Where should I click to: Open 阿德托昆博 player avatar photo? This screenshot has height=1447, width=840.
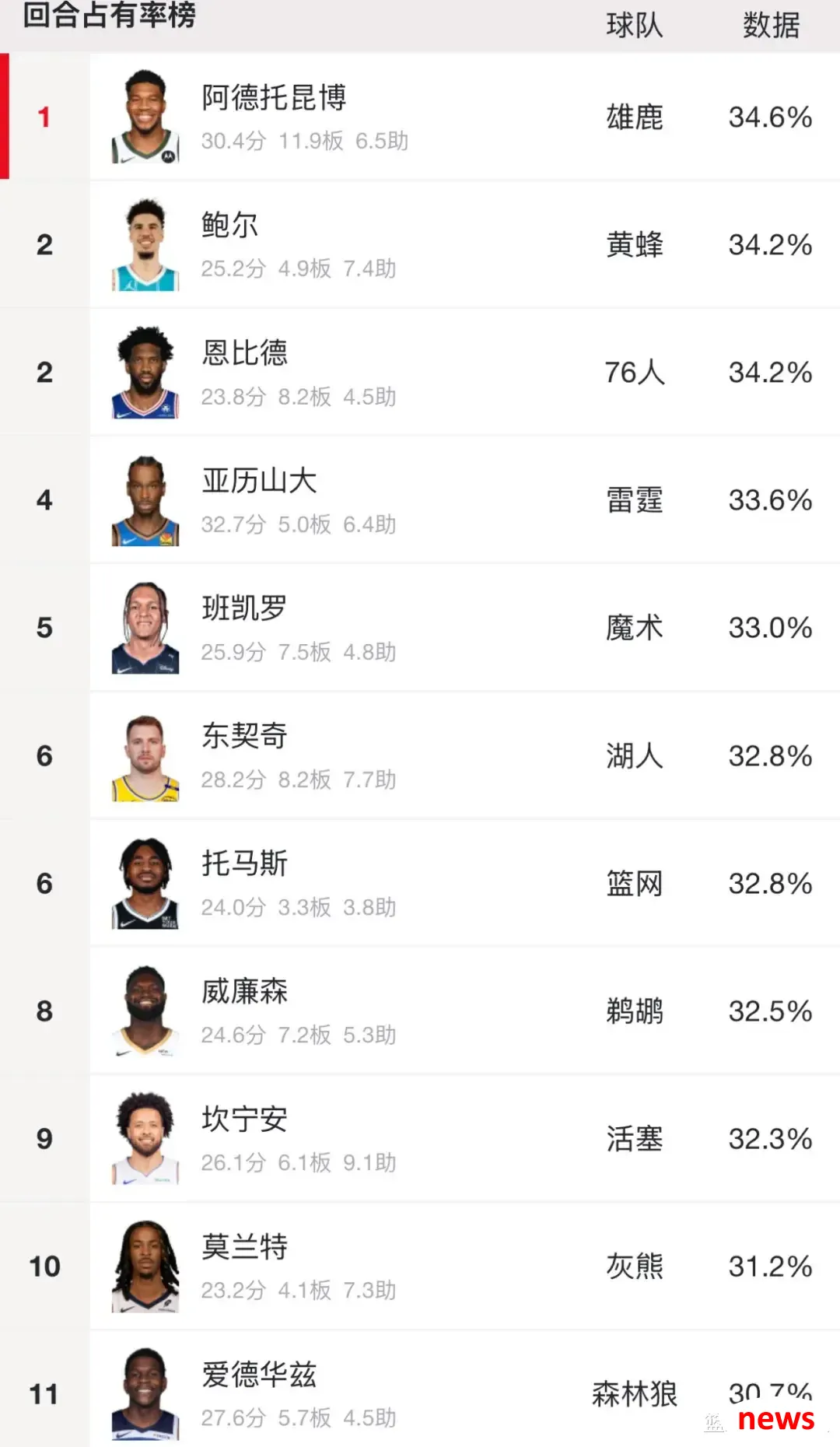[145, 117]
